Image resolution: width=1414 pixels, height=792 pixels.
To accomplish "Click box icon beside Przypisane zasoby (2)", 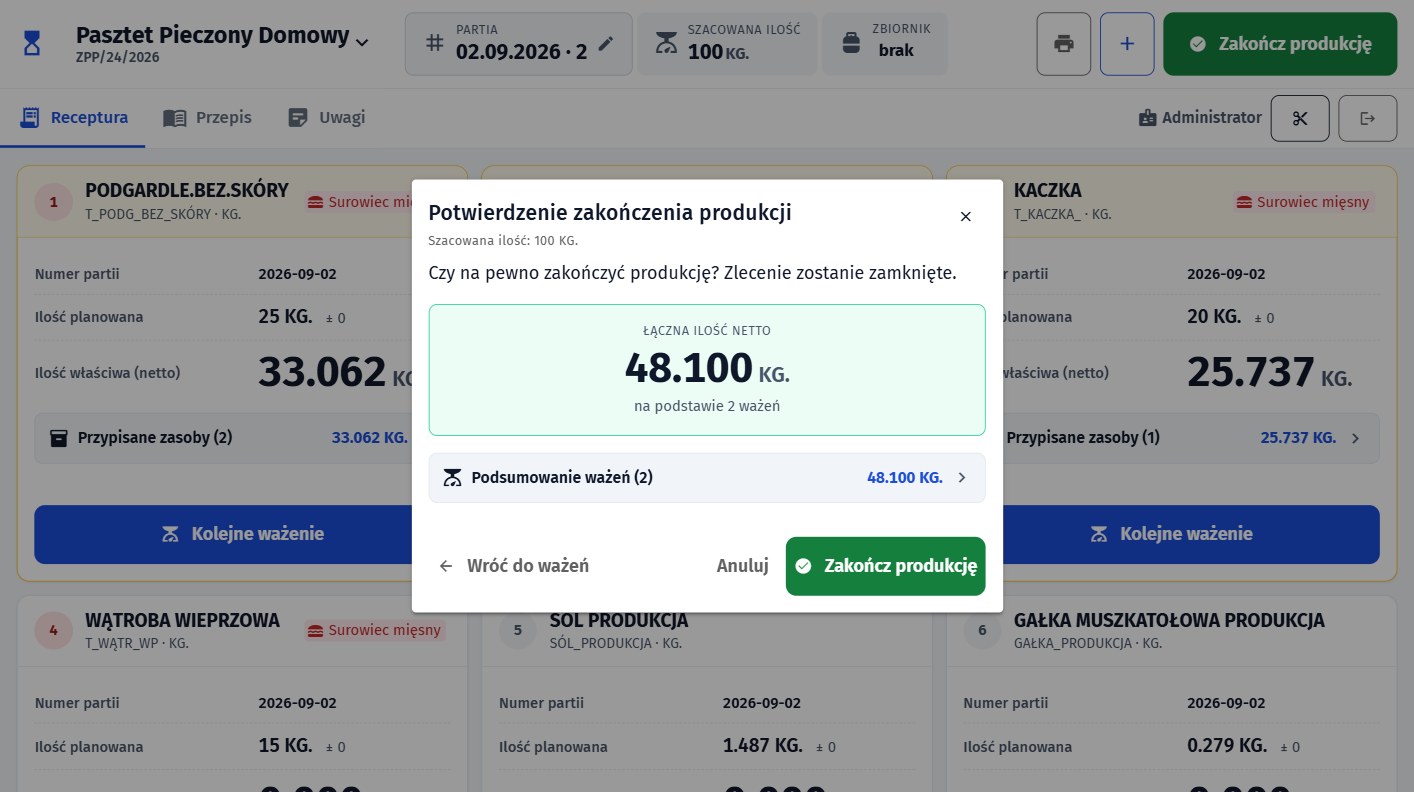I will click(x=59, y=438).
